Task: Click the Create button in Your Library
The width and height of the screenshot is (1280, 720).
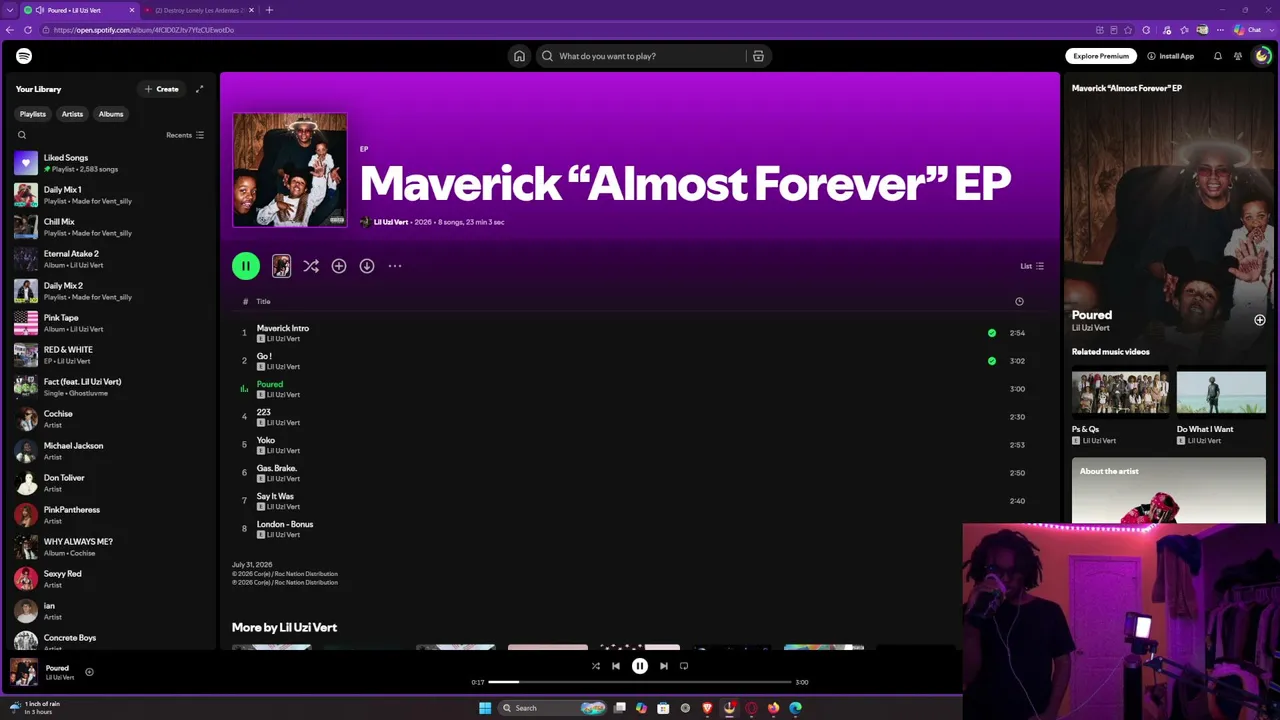Action: tap(161, 89)
